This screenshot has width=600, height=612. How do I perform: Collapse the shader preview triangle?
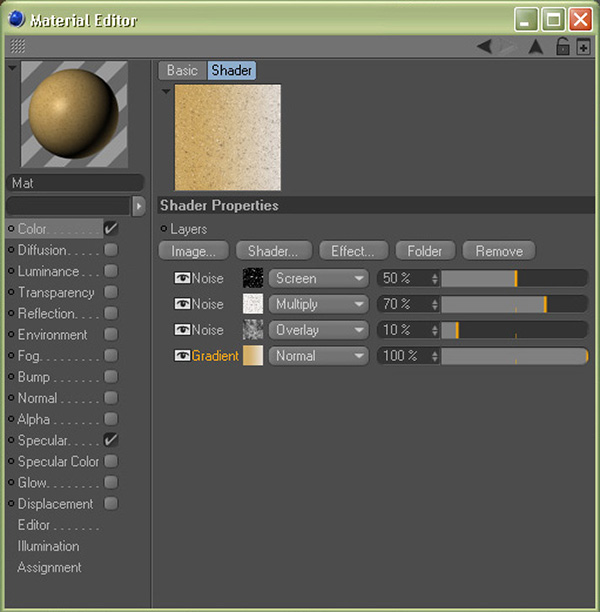[165, 91]
